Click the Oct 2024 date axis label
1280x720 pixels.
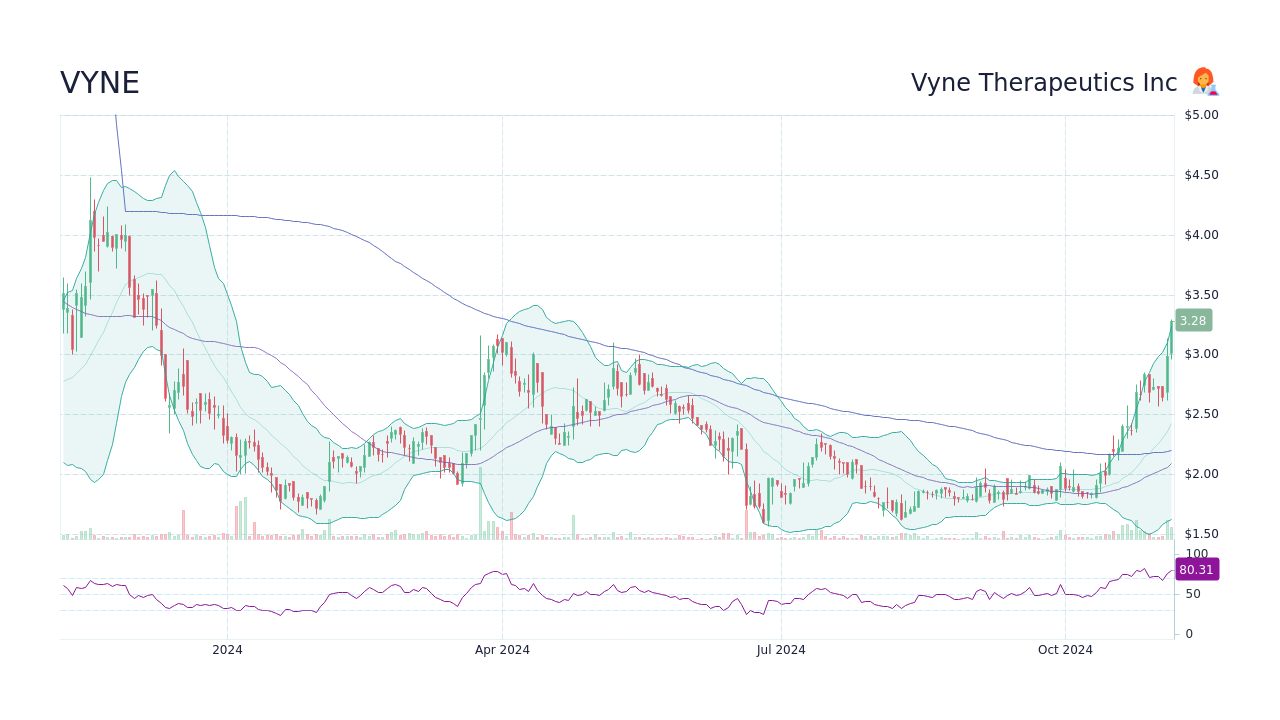click(x=1065, y=650)
